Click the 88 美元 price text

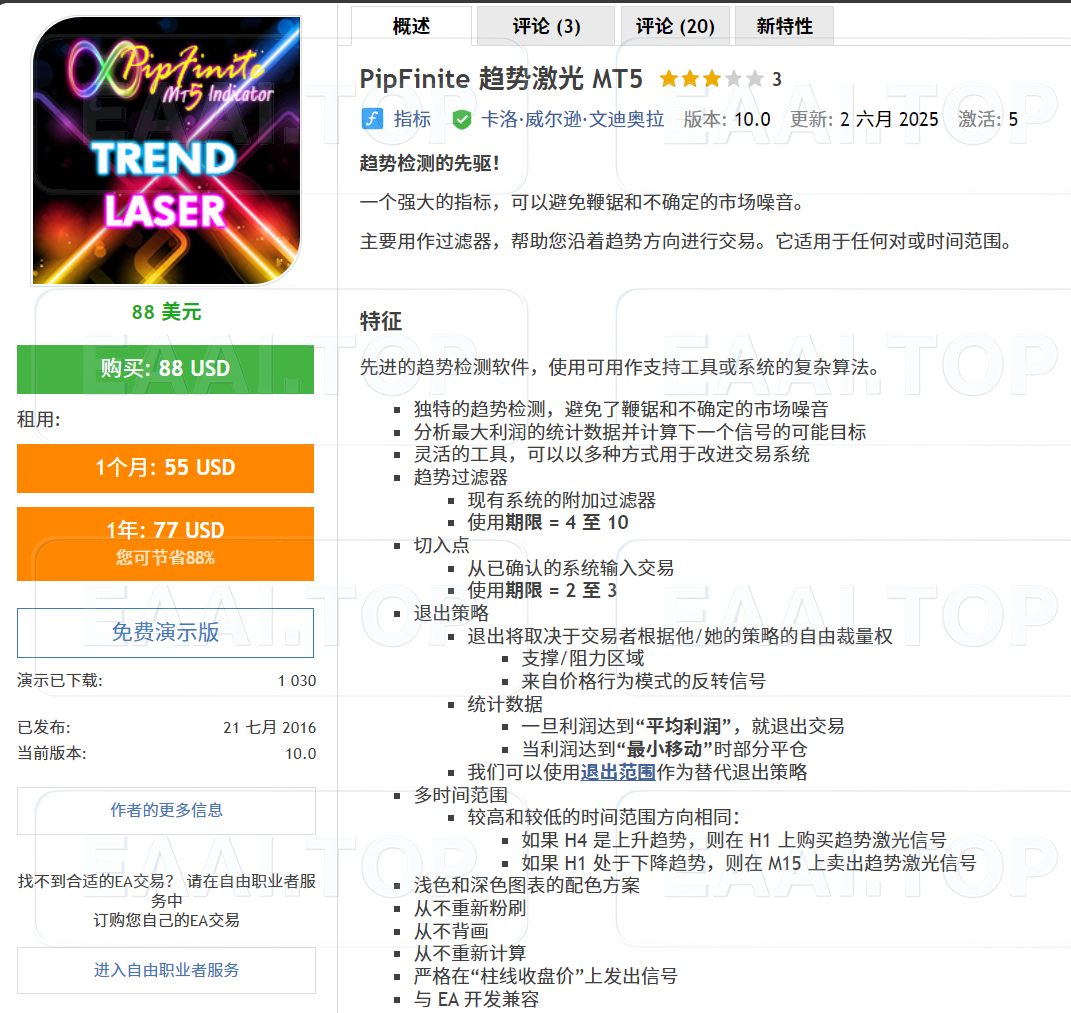166,312
